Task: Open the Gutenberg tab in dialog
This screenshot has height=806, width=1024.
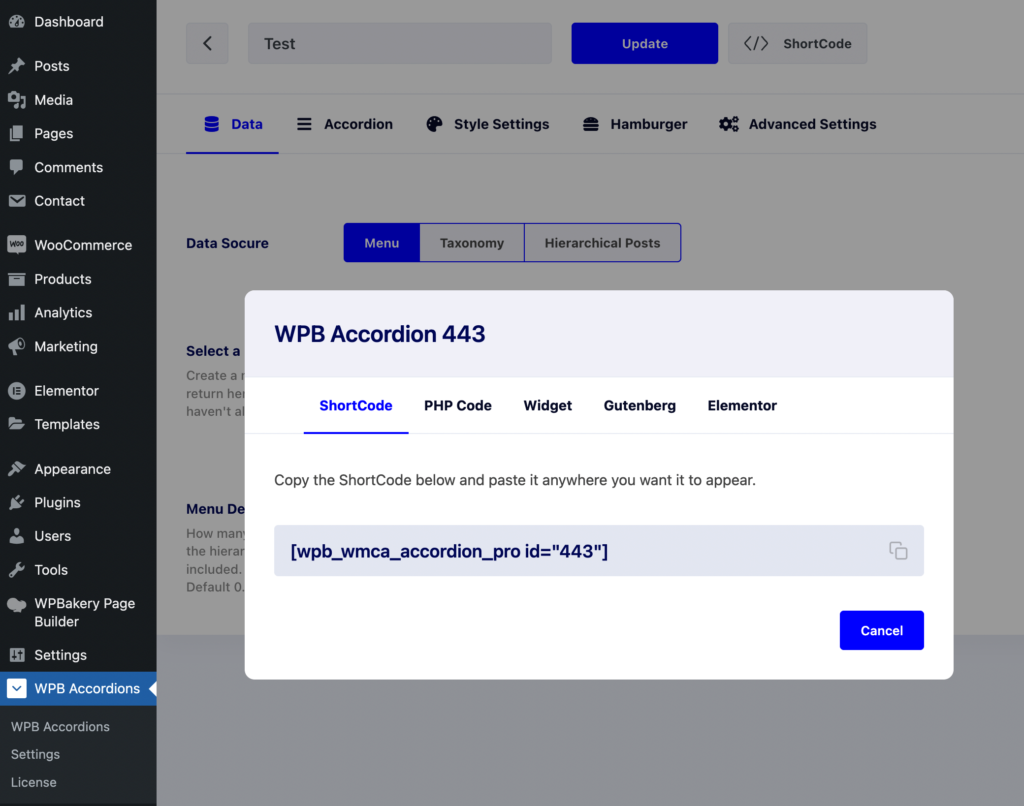Action: coord(640,406)
